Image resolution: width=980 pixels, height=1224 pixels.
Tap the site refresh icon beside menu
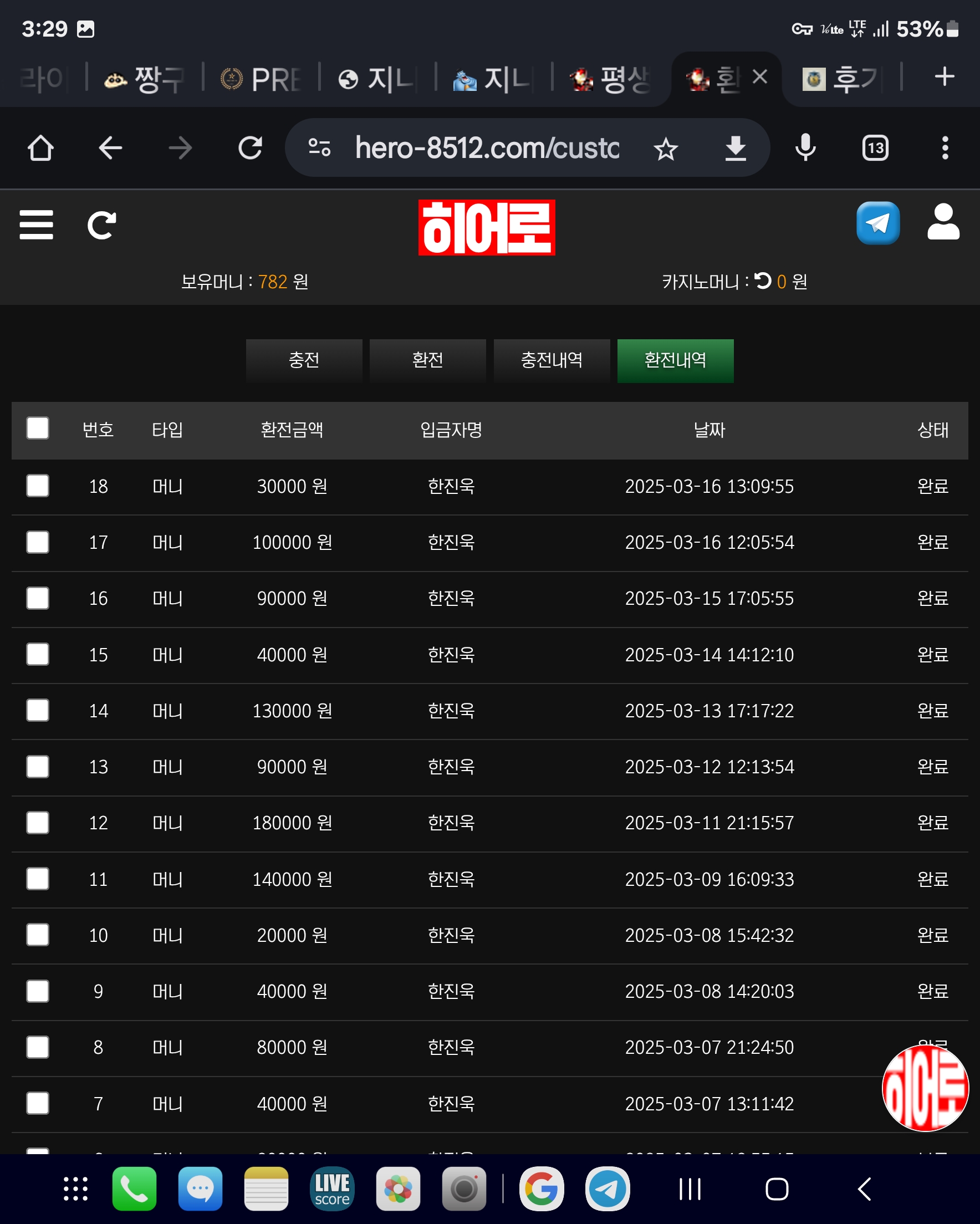tap(101, 226)
